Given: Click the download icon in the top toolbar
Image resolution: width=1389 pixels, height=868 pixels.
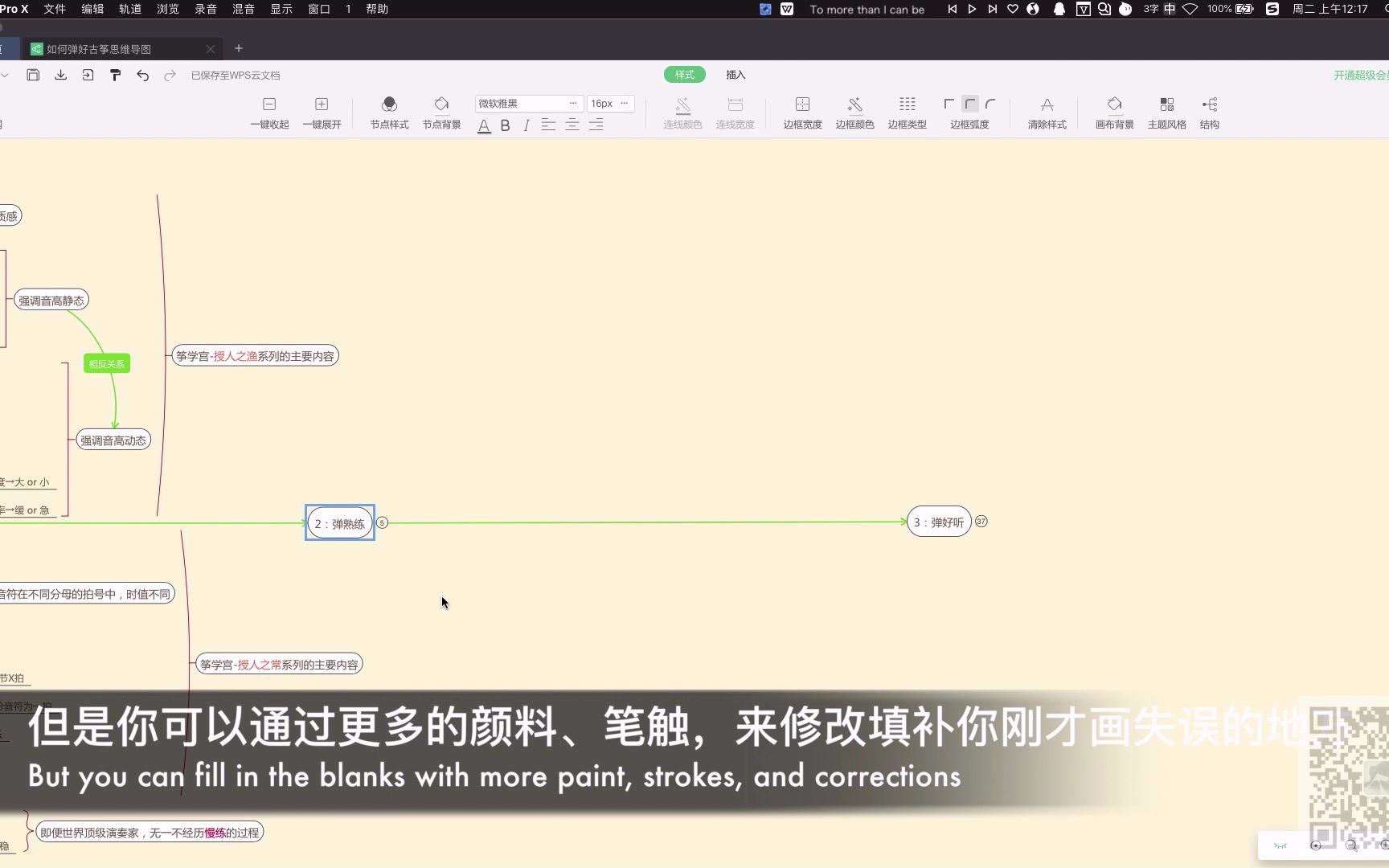Looking at the screenshot, I should coord(60,75).
